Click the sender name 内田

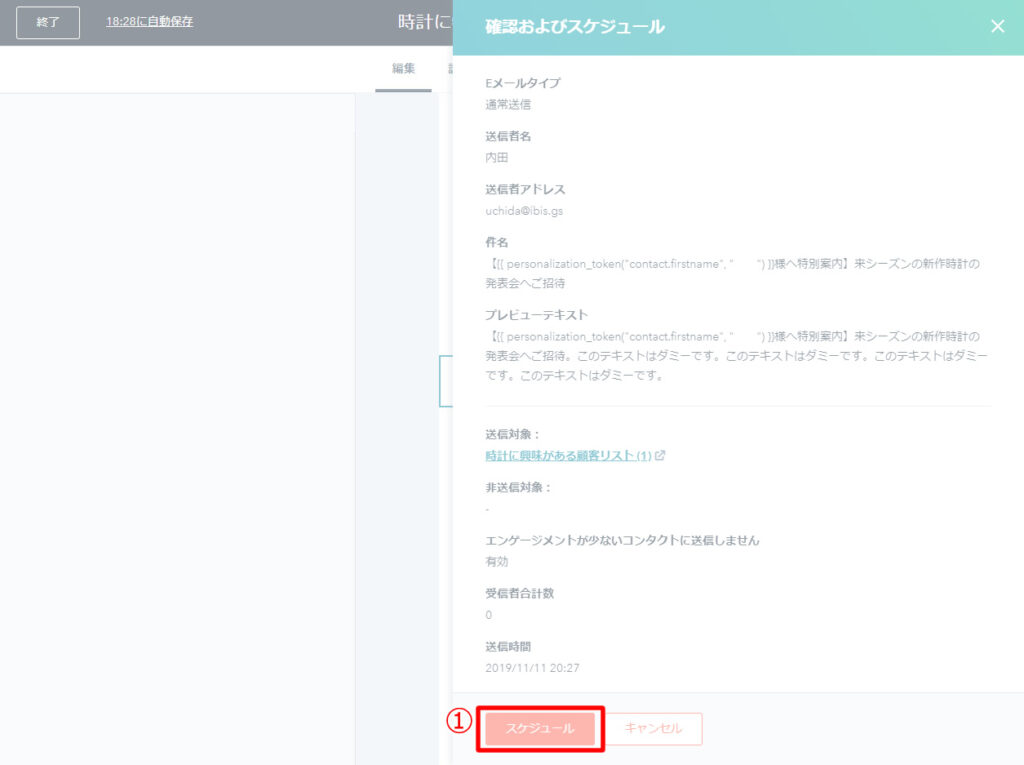[496, 157]
